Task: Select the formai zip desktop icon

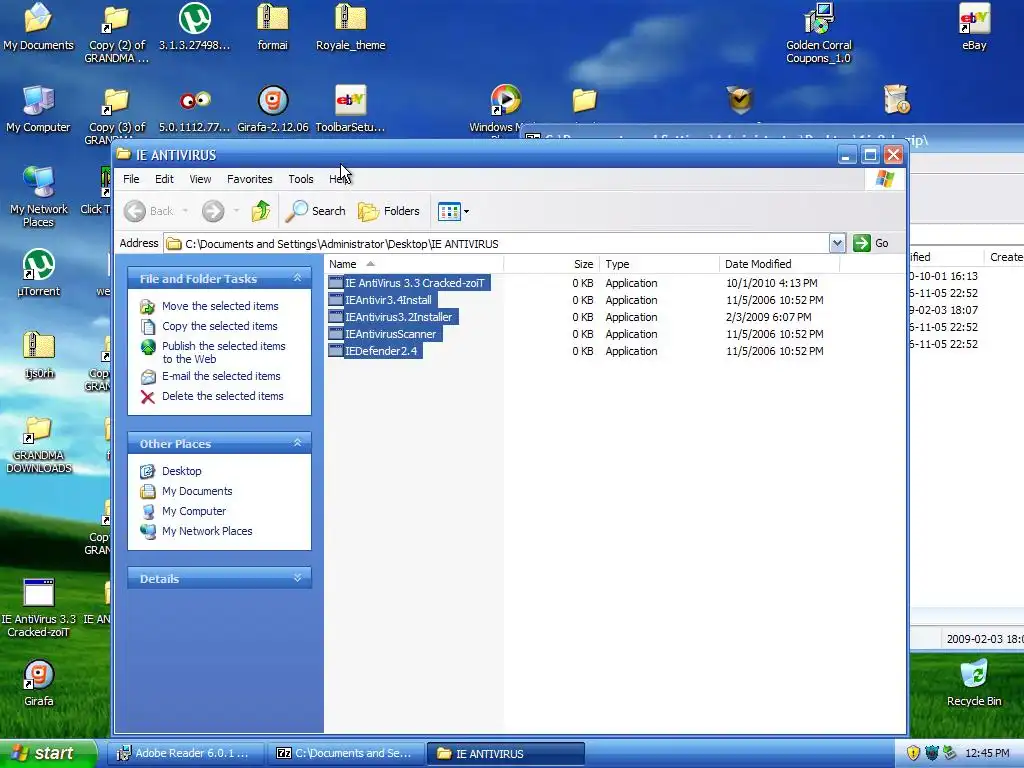Action: coord(272,27)
